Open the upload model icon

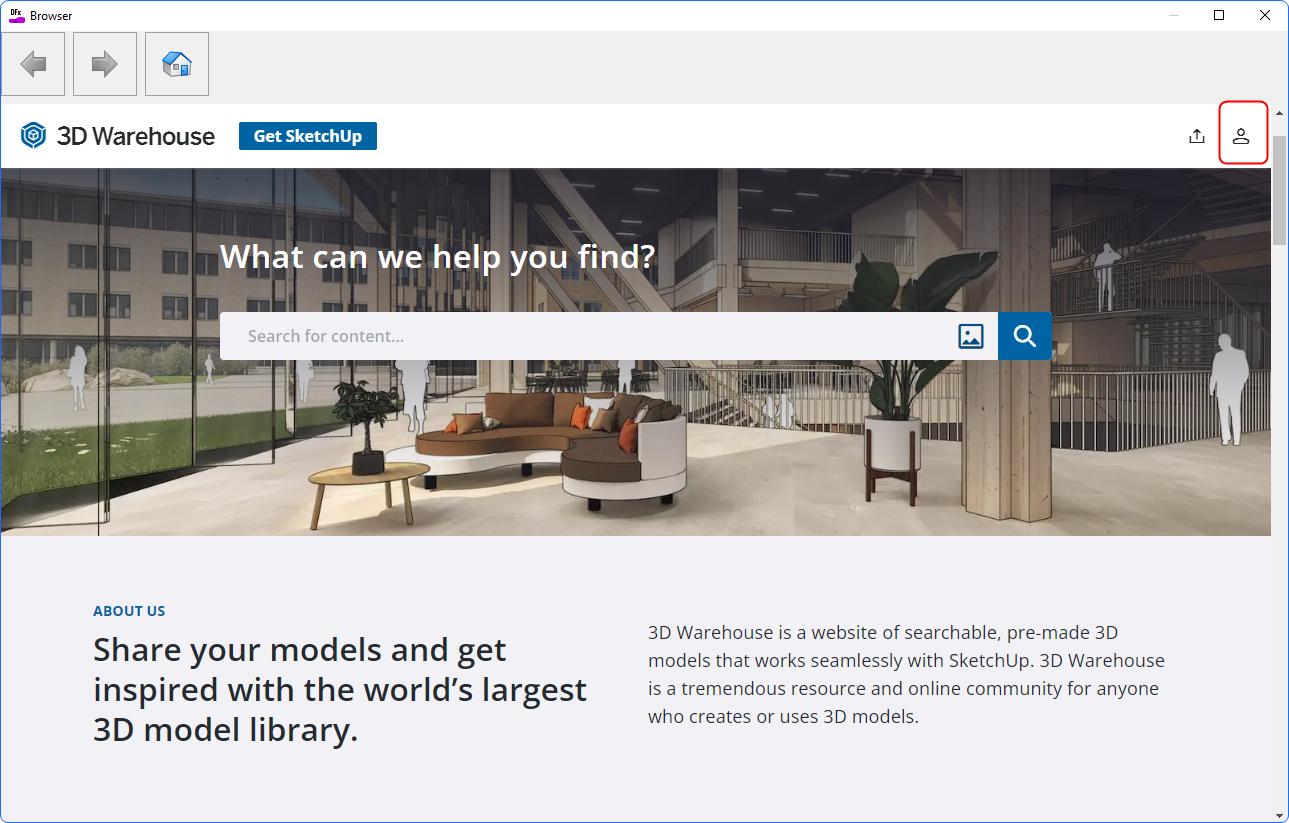point(1196,135)
